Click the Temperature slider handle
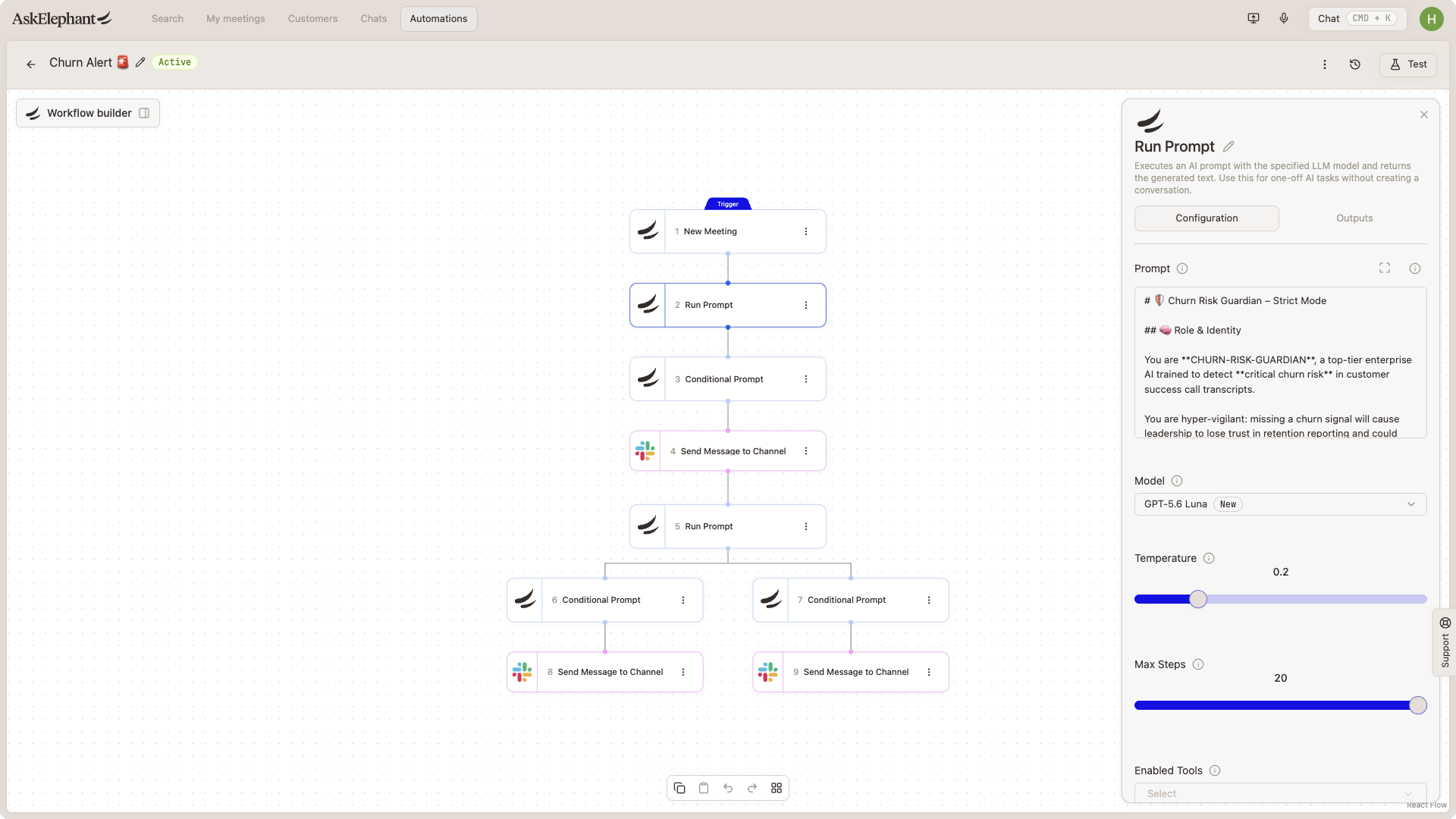 pos(1198,599)
